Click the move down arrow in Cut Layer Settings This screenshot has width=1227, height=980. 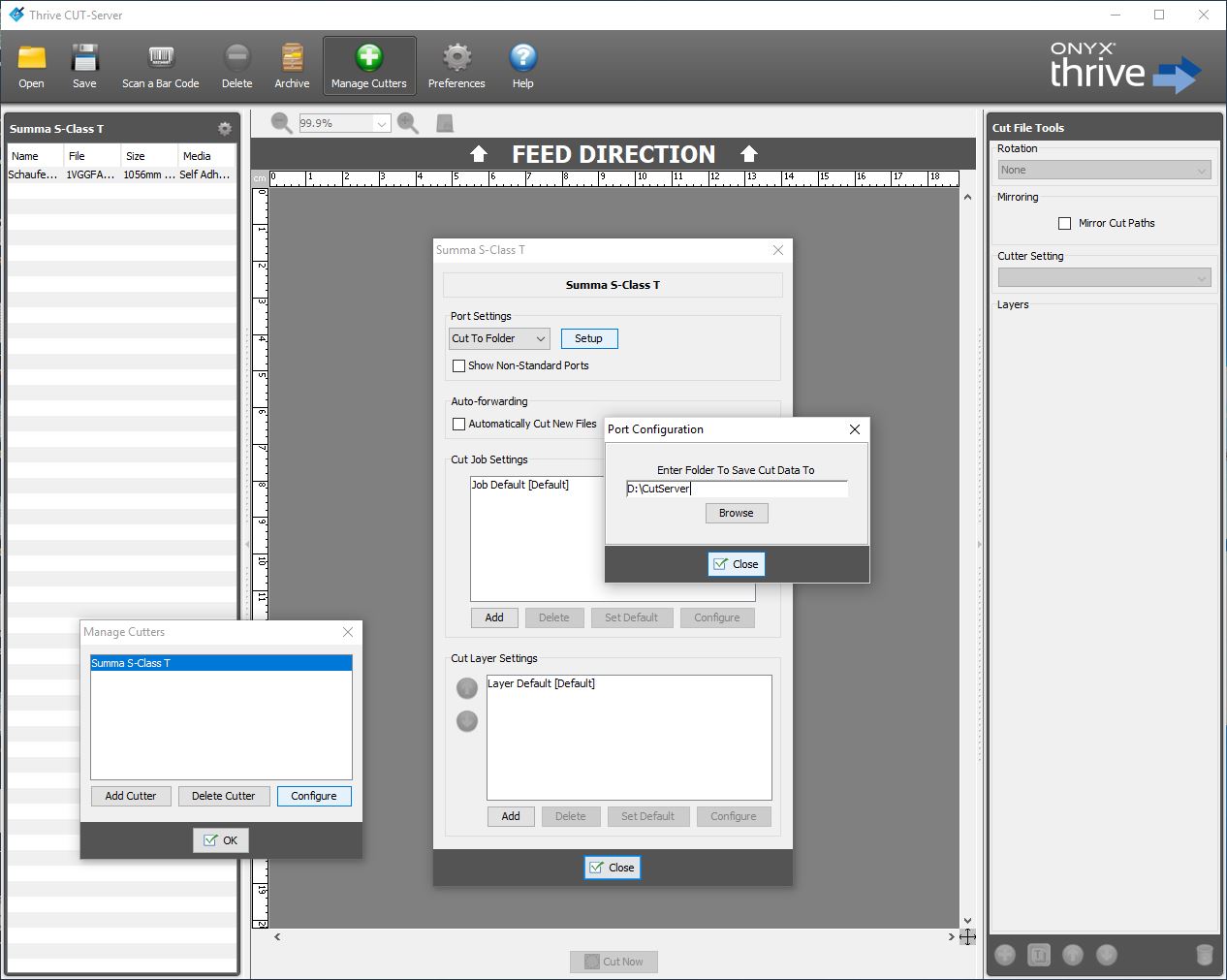tap(467, 721)
